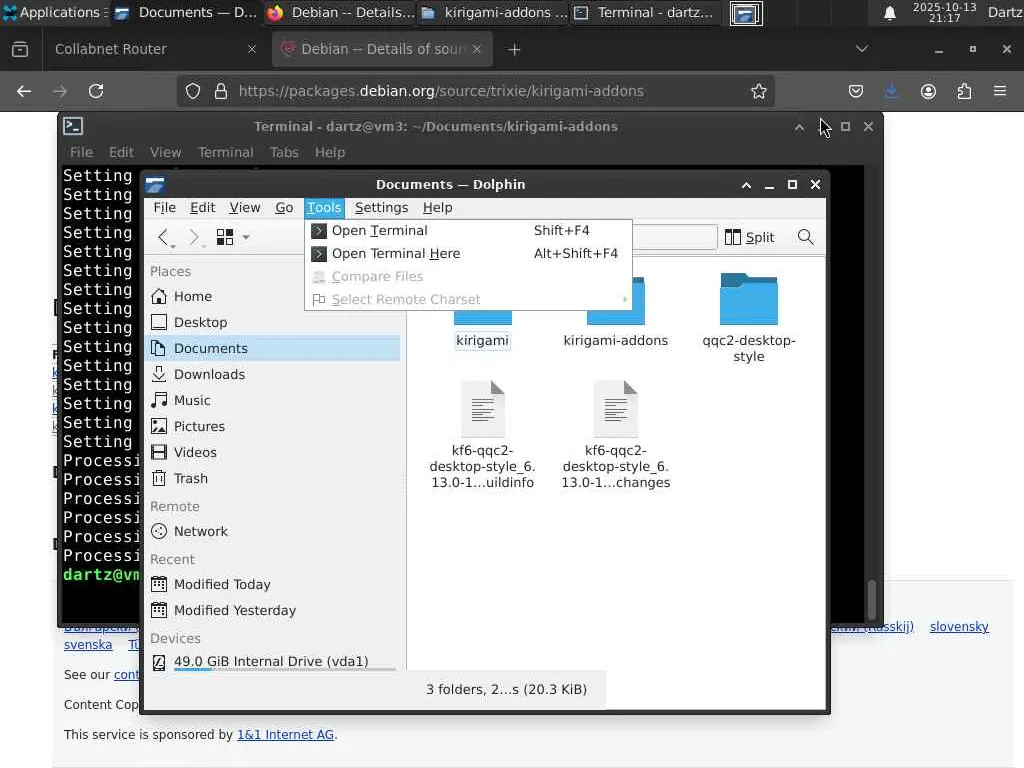The image size is (1024, 768).
Task: Open Dolphin Settings menu
Action: coord(381,208)
